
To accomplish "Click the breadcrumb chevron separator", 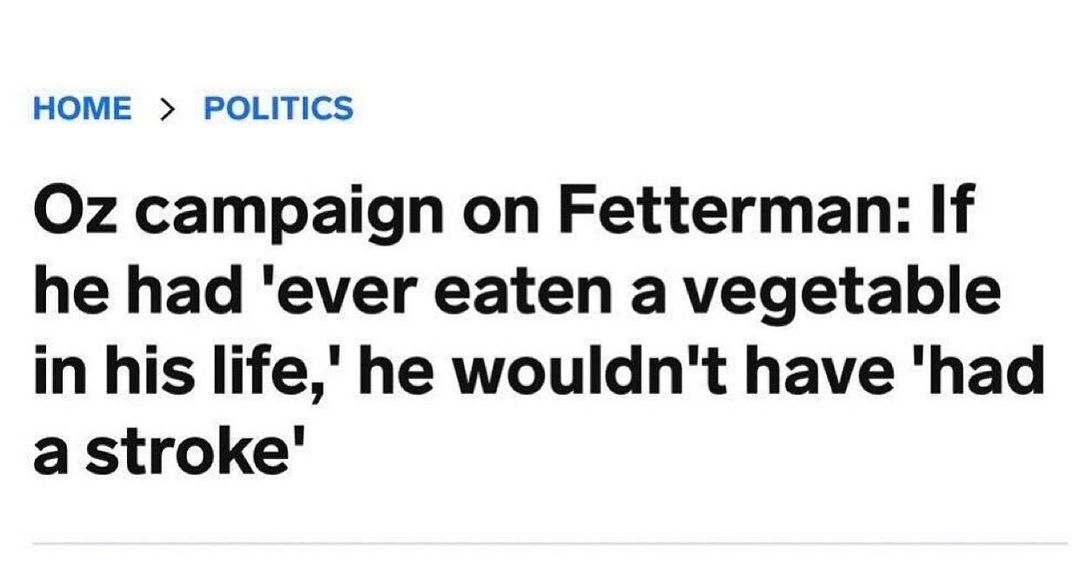I will [167, 108].
